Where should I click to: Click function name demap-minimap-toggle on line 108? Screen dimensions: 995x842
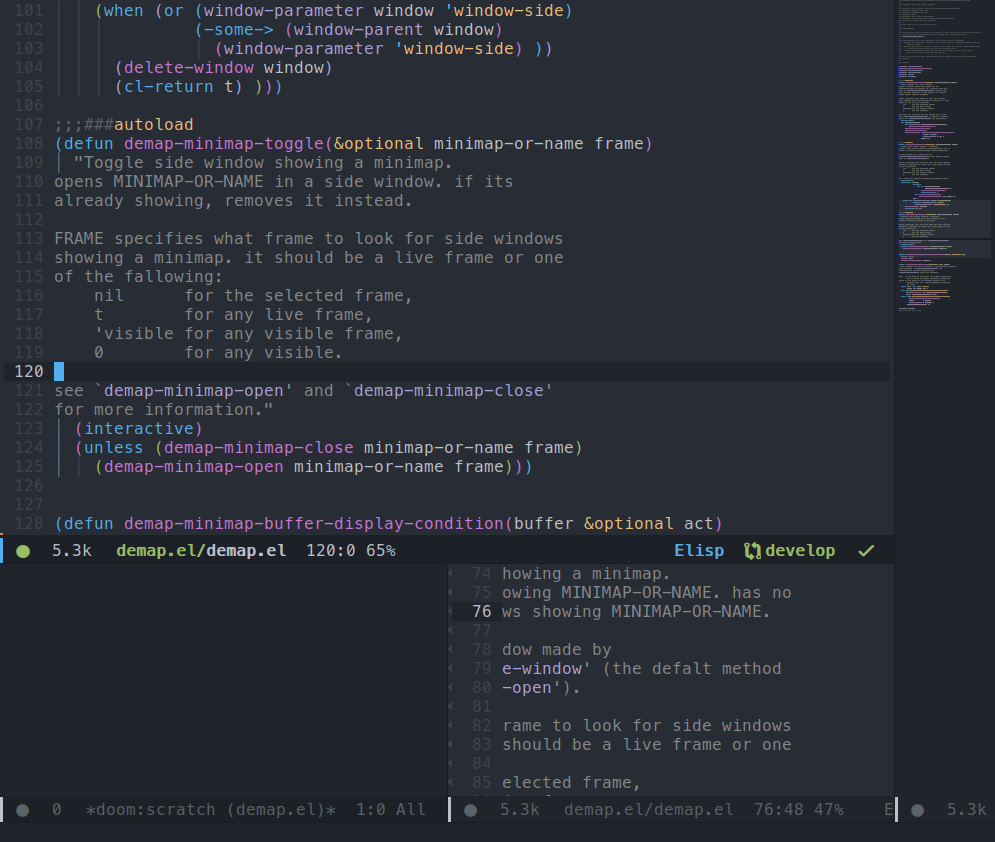[x=224, y=144]
